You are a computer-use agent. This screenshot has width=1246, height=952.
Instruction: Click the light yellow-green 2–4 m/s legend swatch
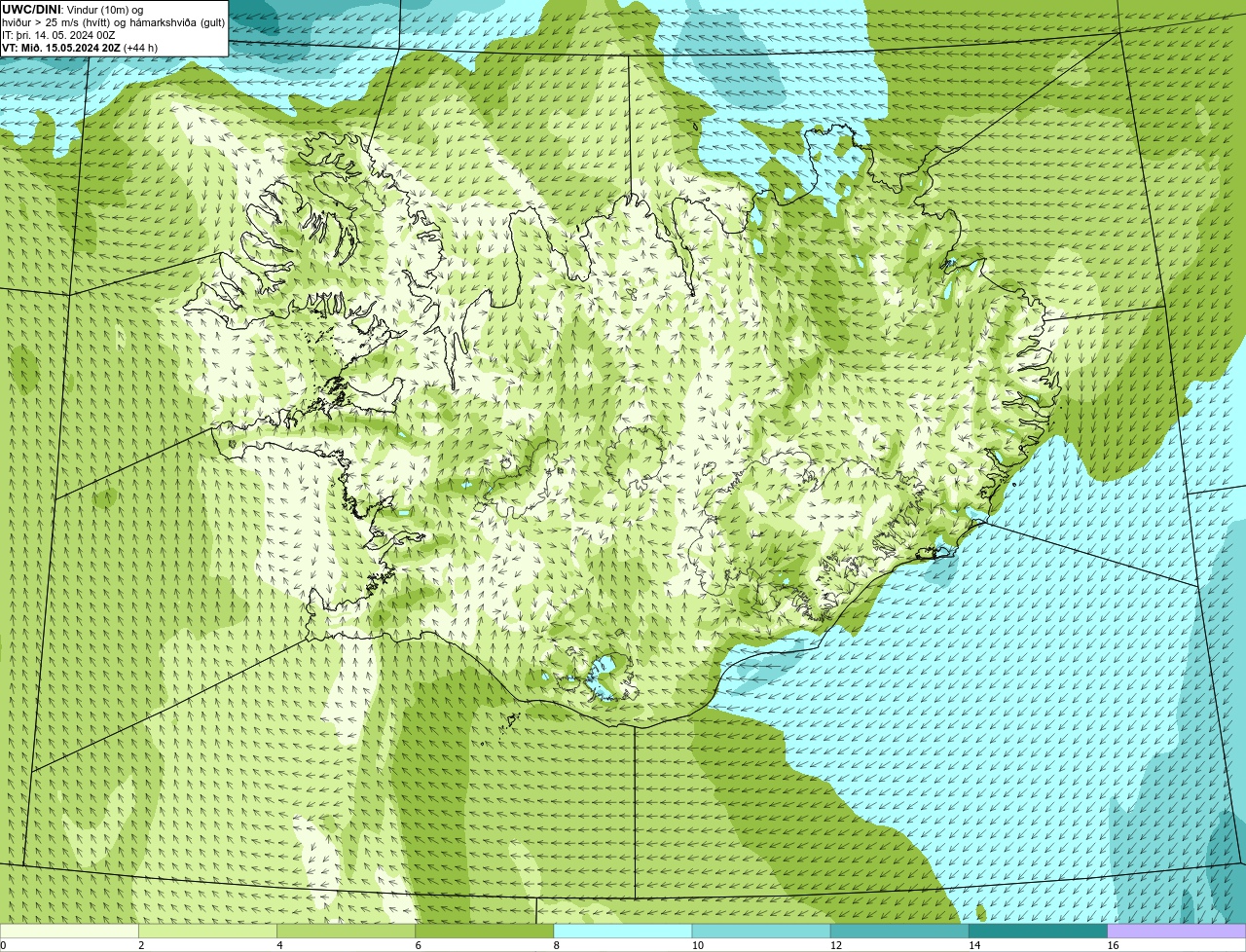(x=208, y=931)
